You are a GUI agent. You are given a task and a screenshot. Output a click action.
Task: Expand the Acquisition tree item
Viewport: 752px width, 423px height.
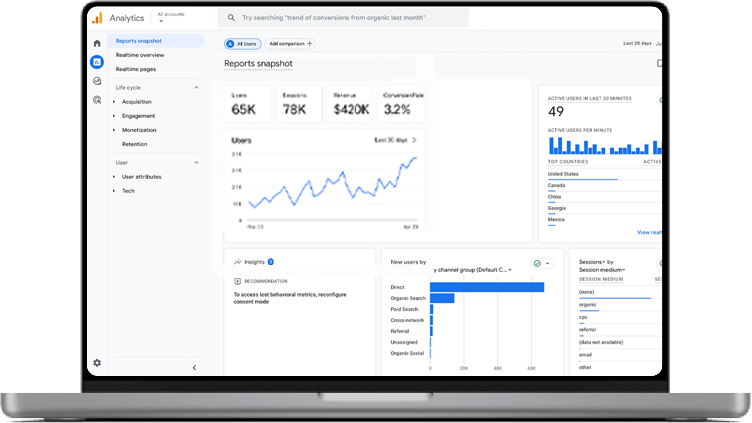[x=114, y=102]
